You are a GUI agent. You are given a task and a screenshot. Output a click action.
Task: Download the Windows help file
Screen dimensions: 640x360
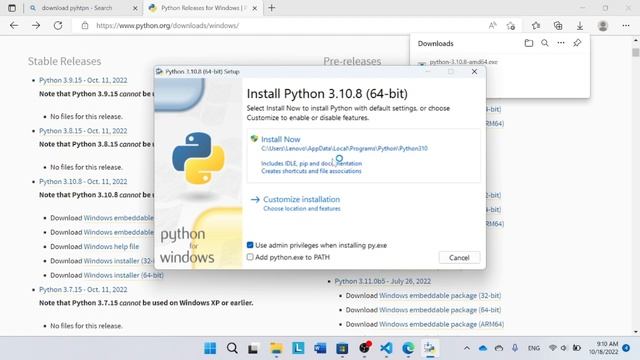pos(111,247)
